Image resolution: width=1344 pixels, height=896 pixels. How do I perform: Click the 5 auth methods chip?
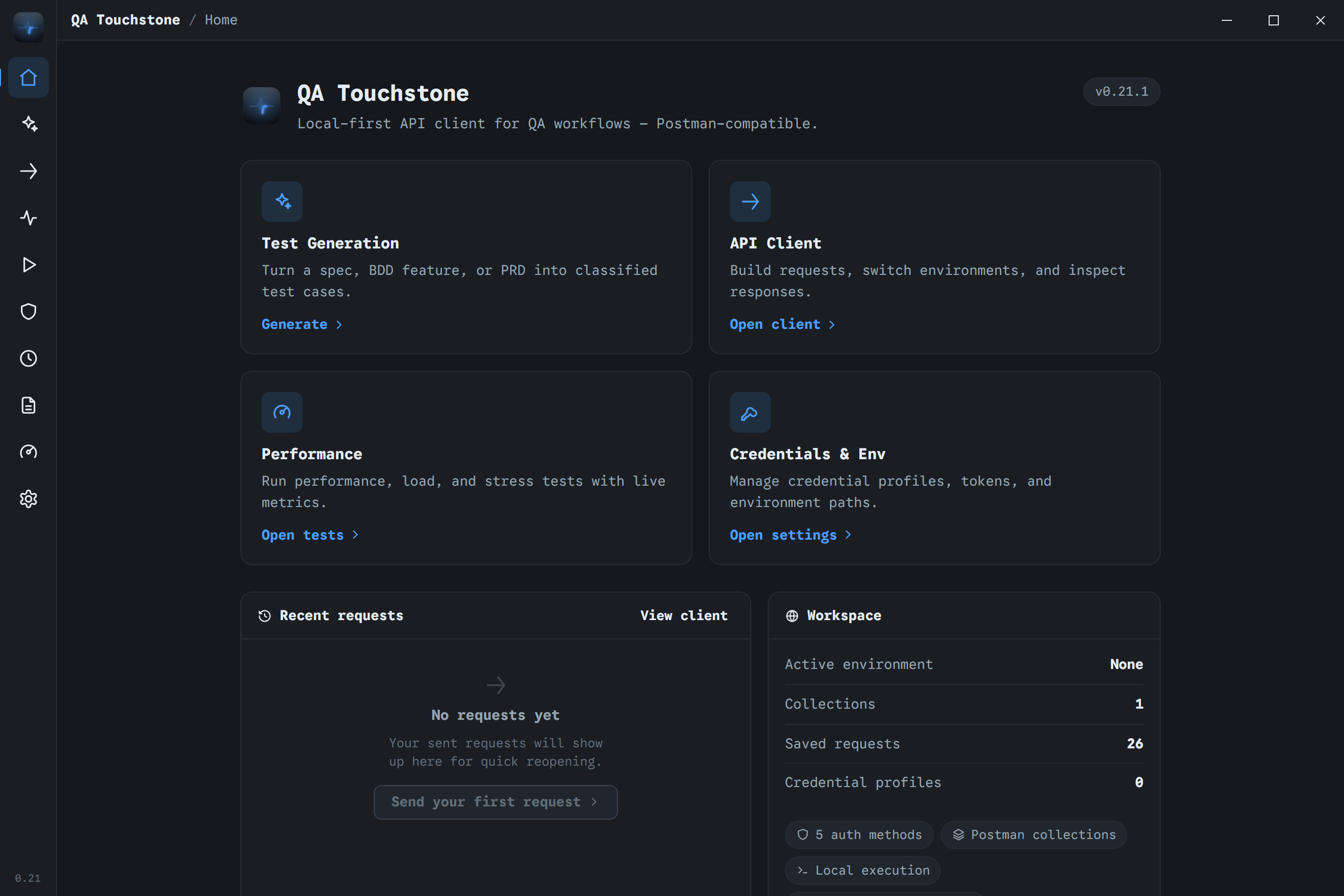[x=859, y=835]
